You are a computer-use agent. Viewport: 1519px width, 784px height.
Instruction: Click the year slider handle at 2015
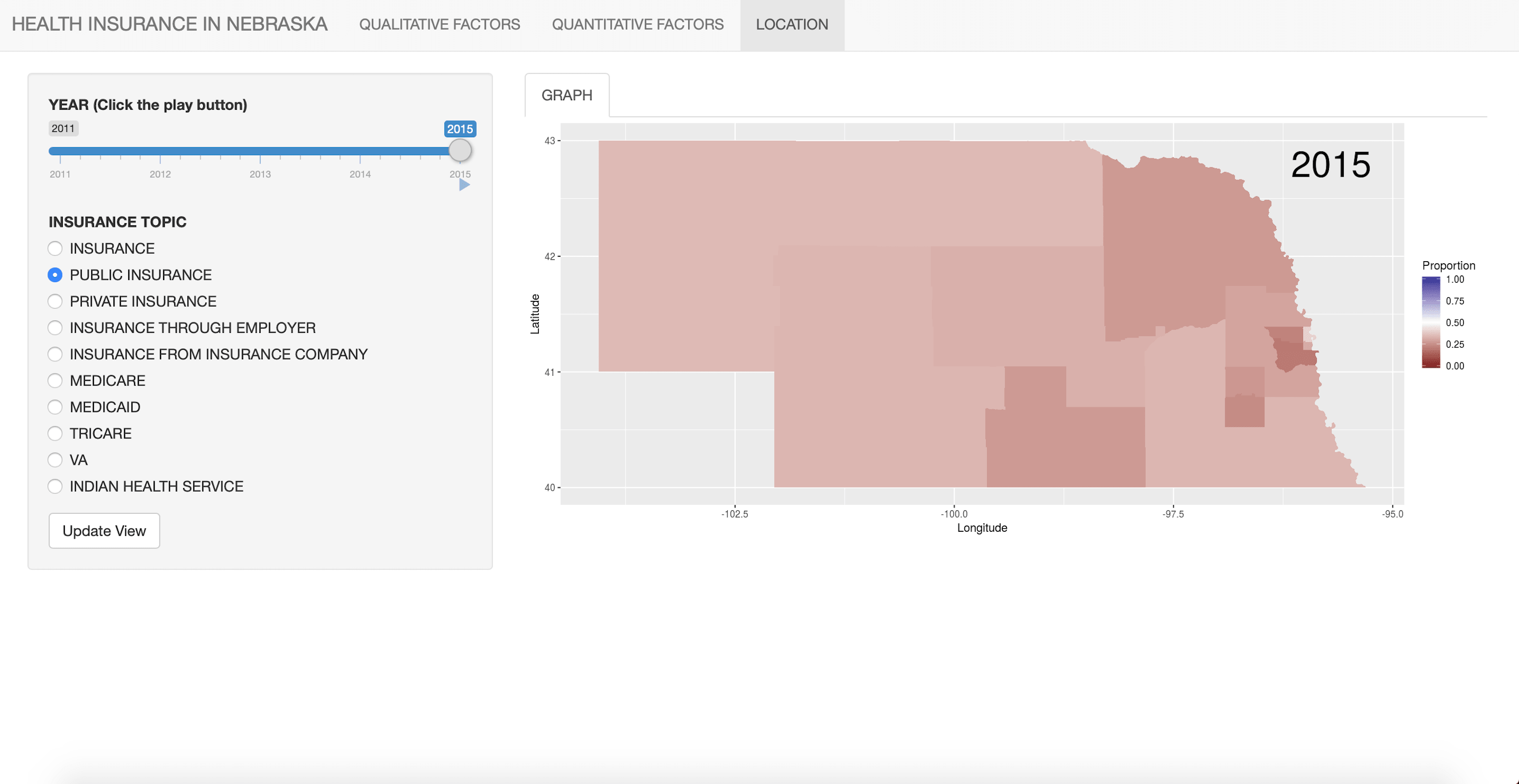click(460, 151)
